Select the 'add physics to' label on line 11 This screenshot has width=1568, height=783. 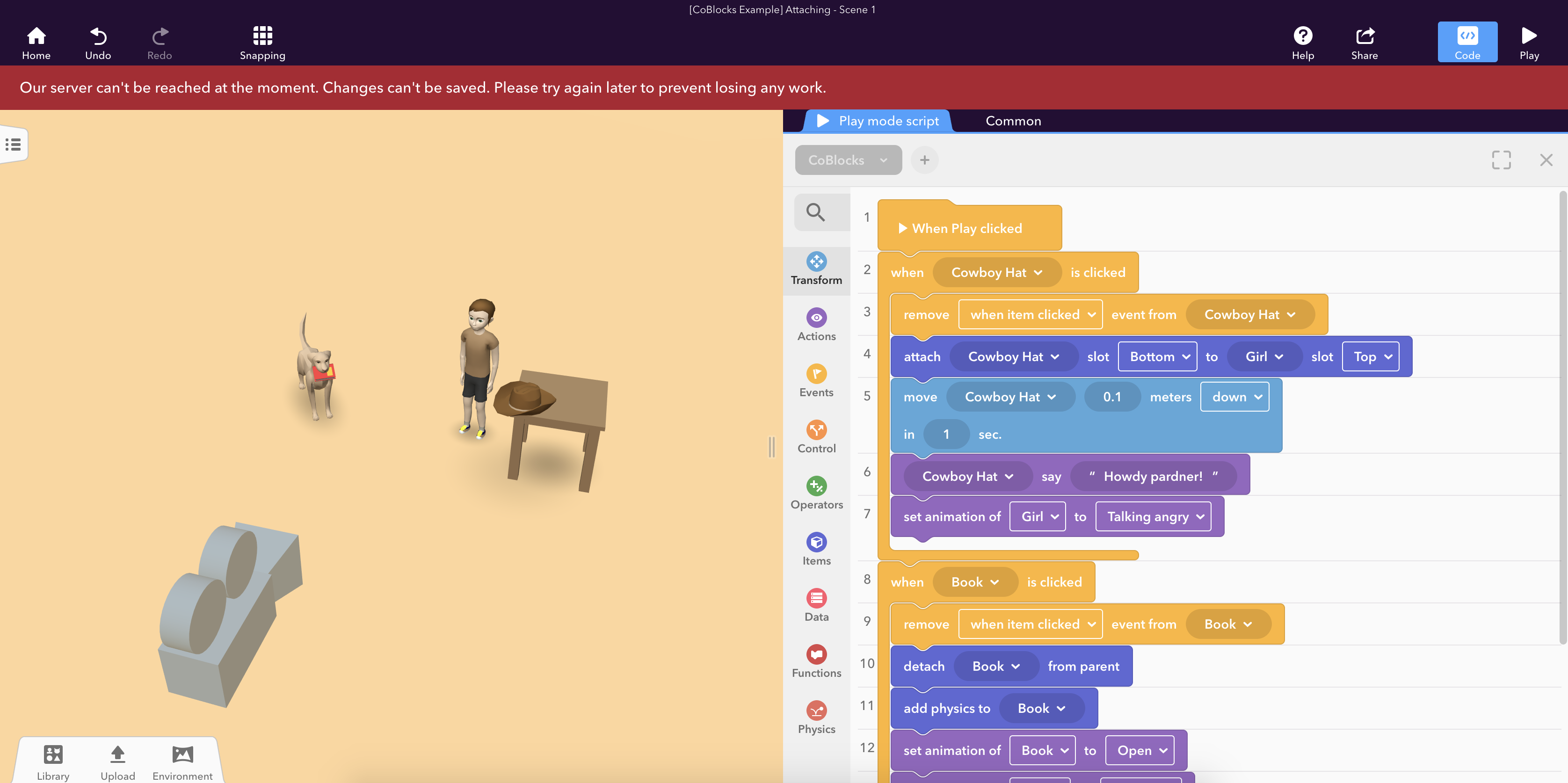tap(946, 708)
